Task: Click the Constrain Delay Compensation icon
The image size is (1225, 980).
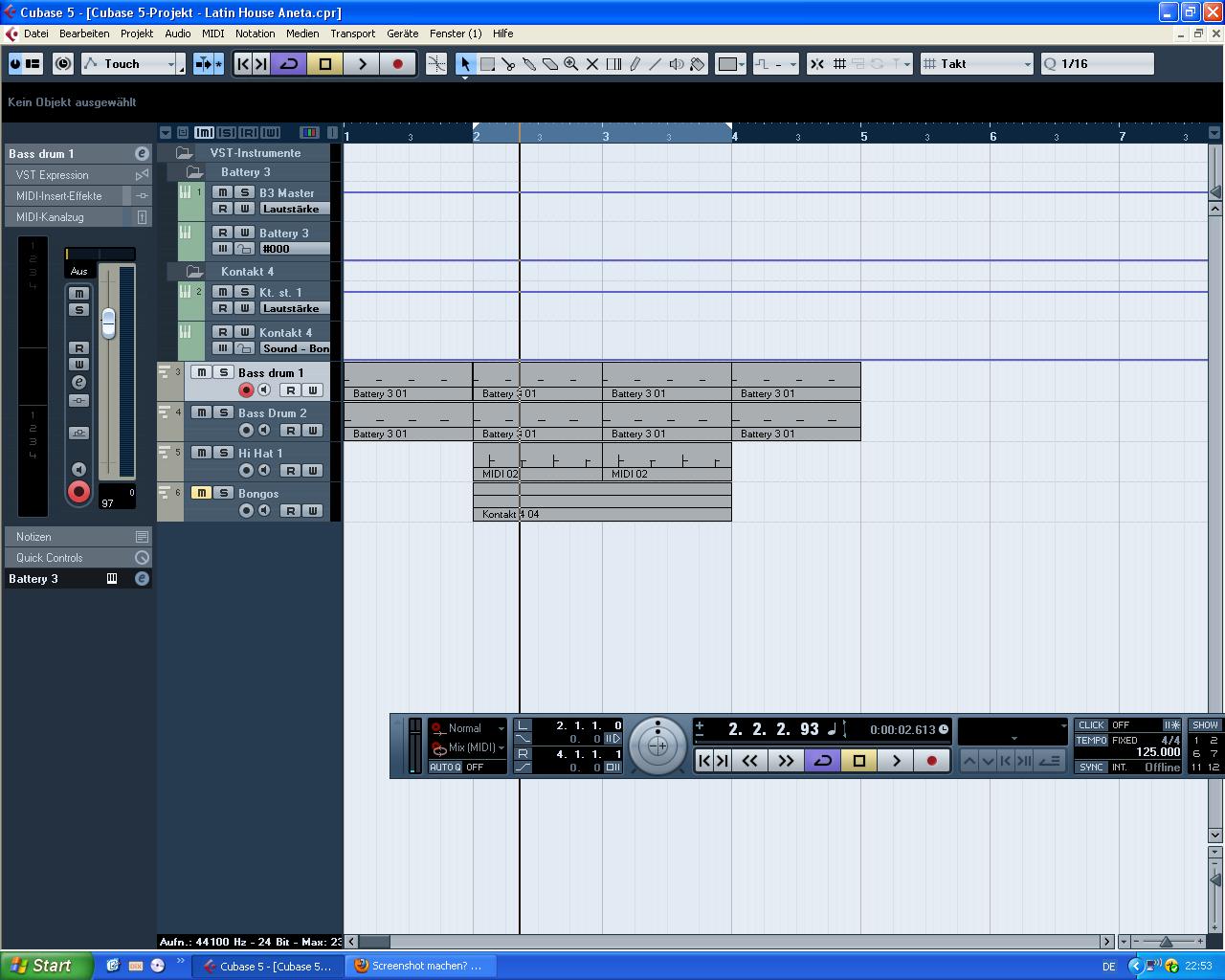Action: [x=63, y=64]
